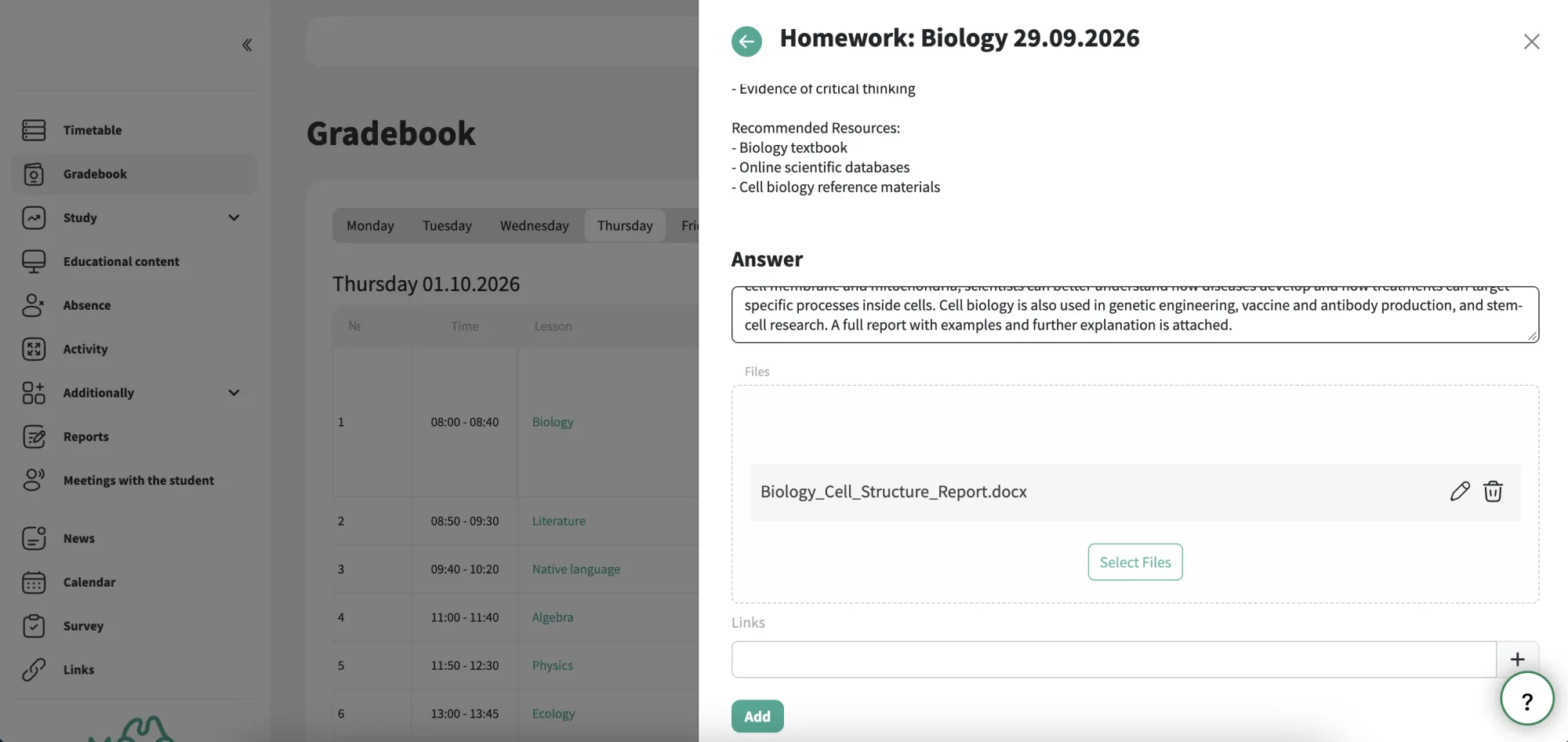Screen dimensions: 1568x742
Task: Click the 08:00 - 08:40 time cell
Action: click(x=465, y=422)
